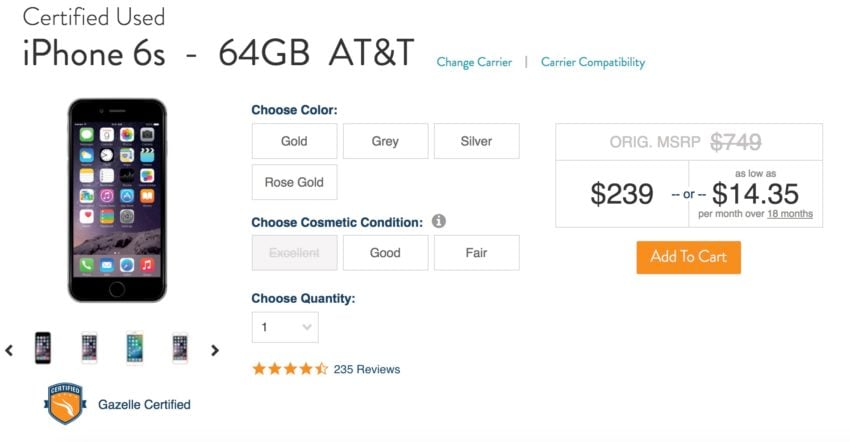The width and height of the screenshot is (850, 442).
Task: Open the Change Carrier link
Action: click(474, 62)
